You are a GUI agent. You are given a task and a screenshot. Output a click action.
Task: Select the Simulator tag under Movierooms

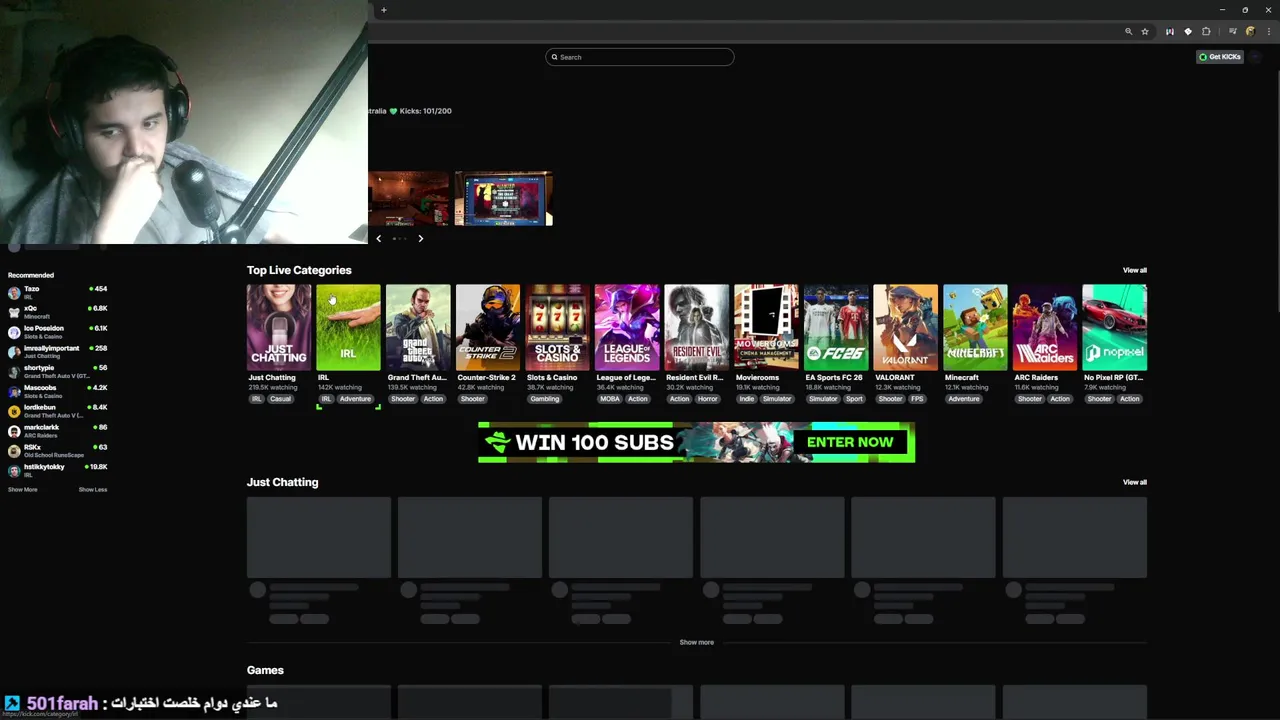coord(777,399)
